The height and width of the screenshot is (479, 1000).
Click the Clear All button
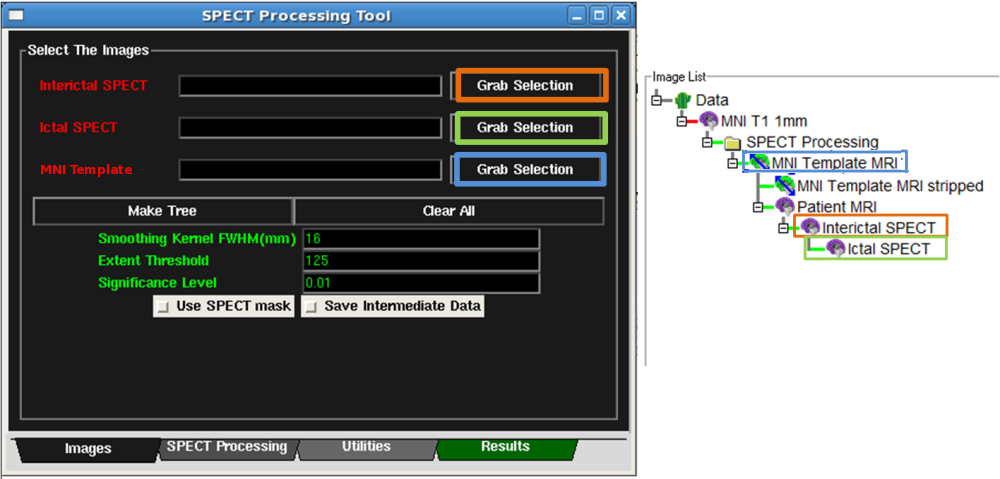(x=449, y=211)
